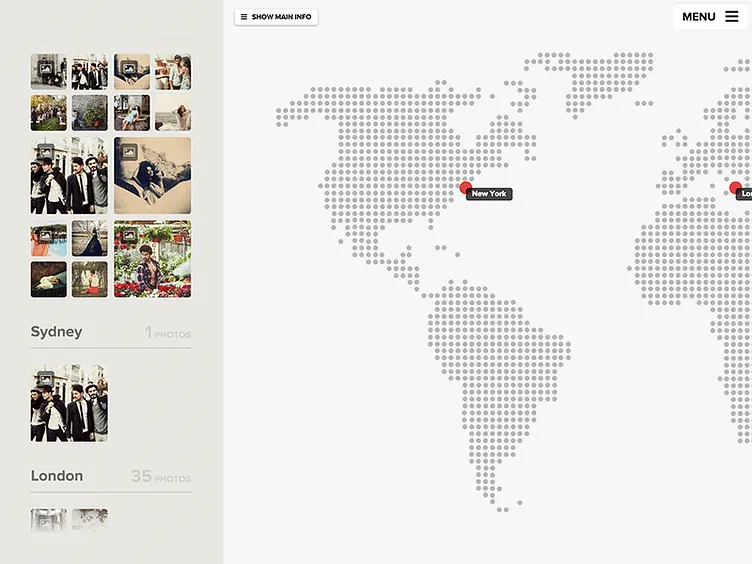This screenshot has width=752, height=564.
Task: Click the 35 Photos count for London
Action: tap(160, 477)
